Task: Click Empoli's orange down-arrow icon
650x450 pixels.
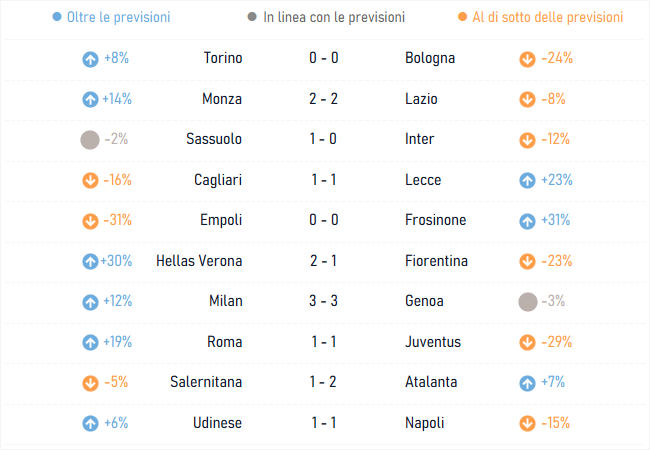Action: (90, 221)
